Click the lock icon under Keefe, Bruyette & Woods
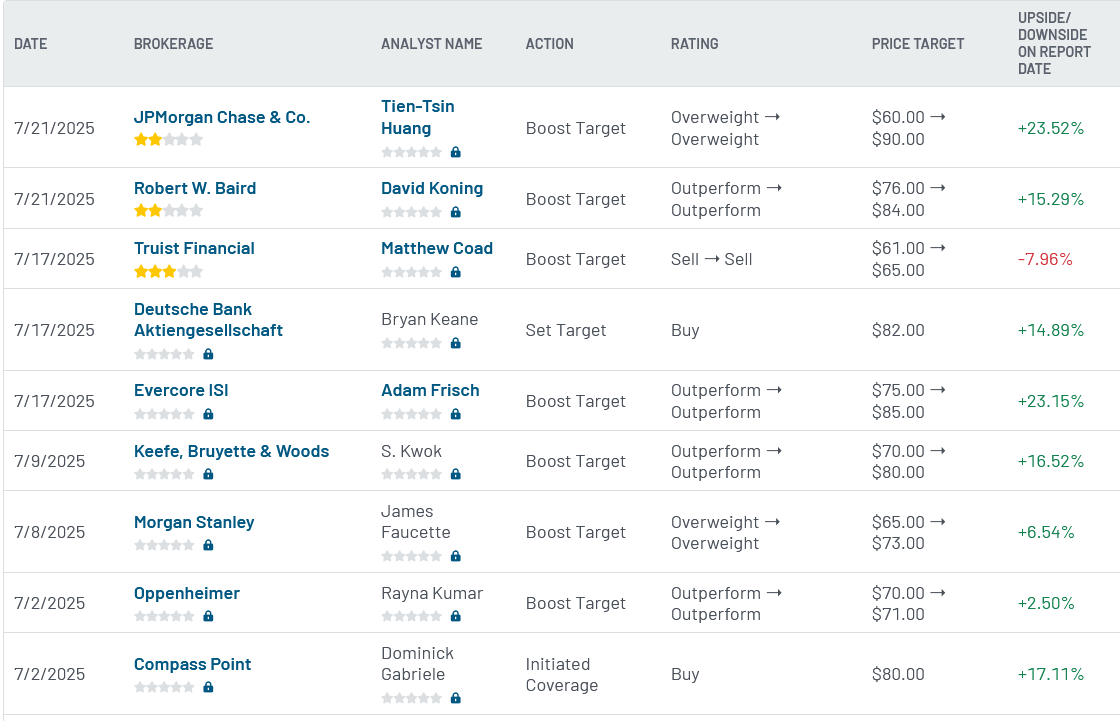This screenshot has width=1120, height=721. pyautogui.click(x=209, y=474)
